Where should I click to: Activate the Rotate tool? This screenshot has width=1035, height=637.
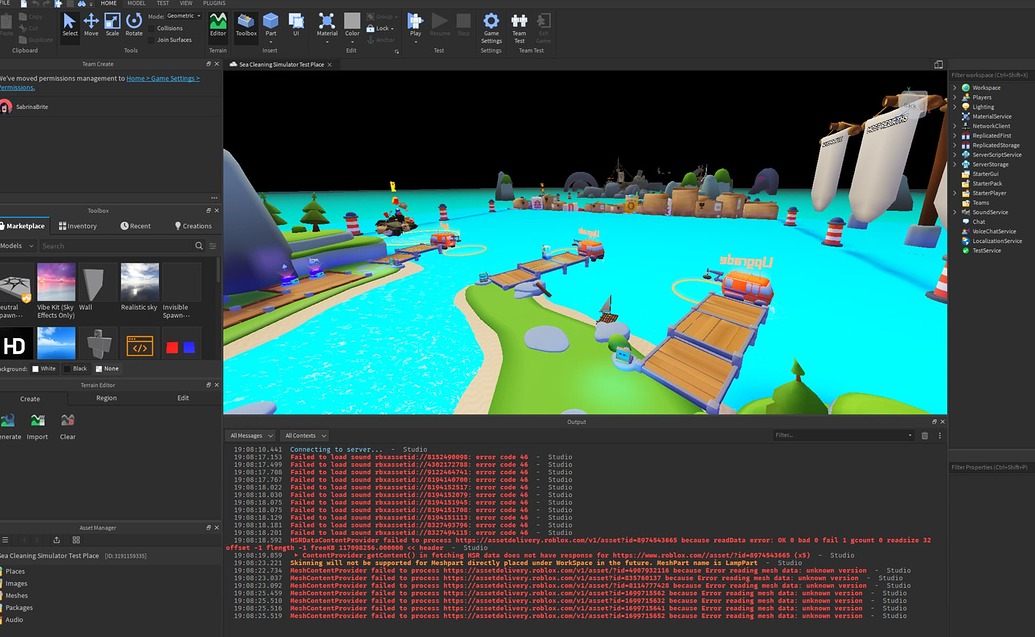click(134, 25)
